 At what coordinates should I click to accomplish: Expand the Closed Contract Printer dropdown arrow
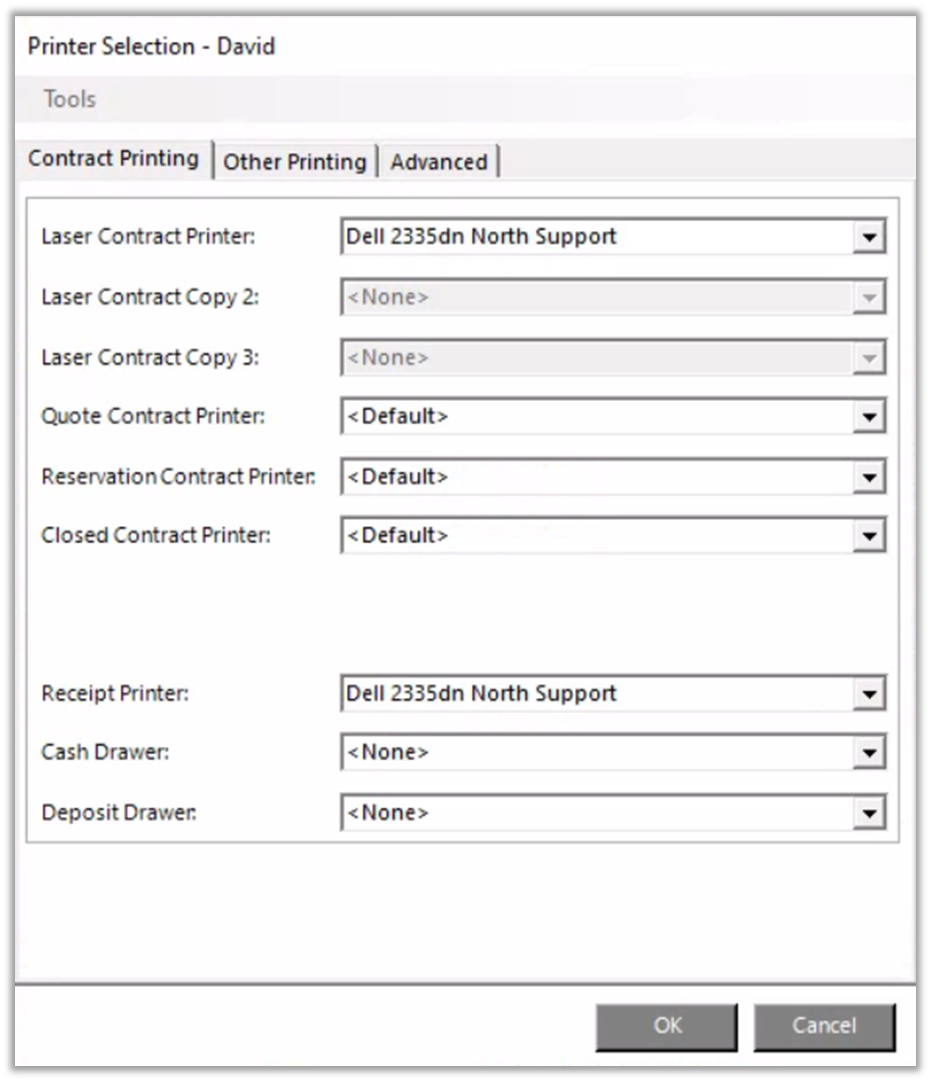click(x=869, y=536)
